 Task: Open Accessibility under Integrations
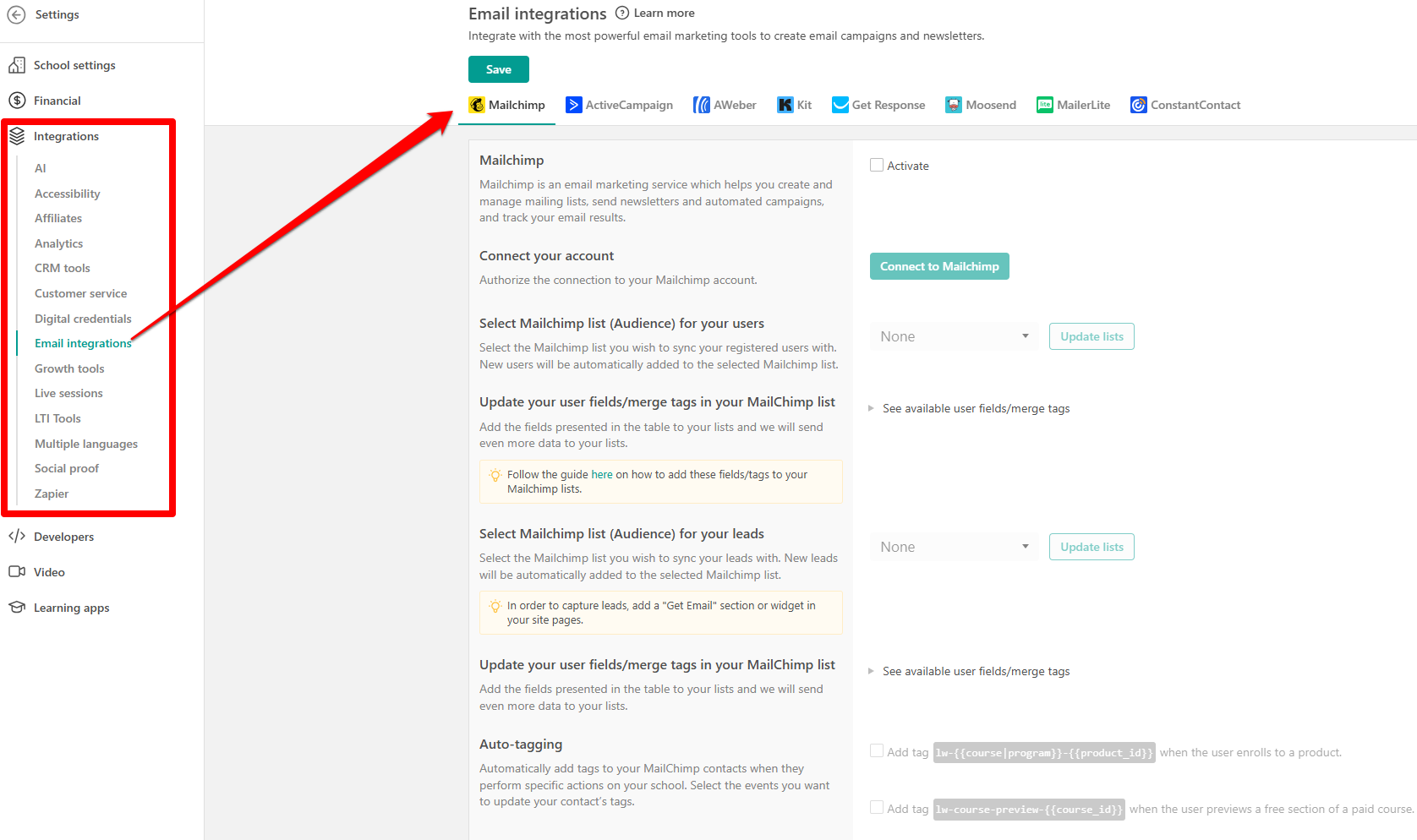(68, 194)
